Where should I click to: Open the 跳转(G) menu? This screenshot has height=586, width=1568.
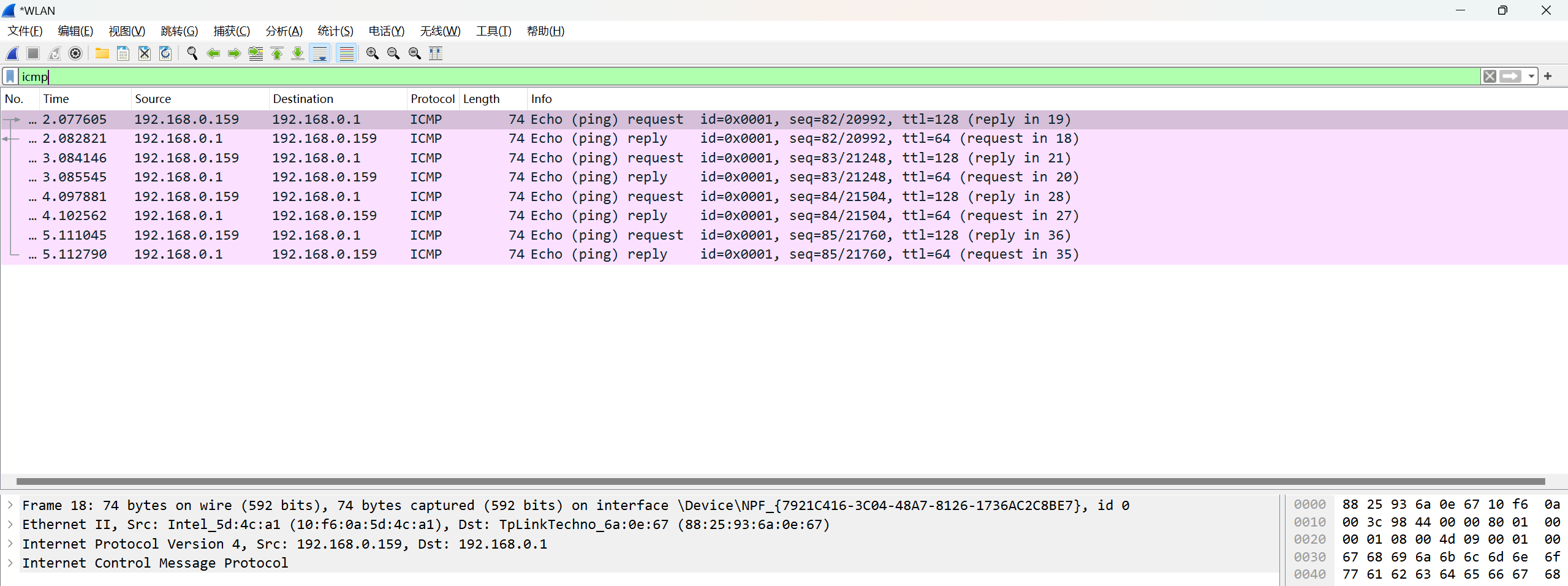click(180, 31)
